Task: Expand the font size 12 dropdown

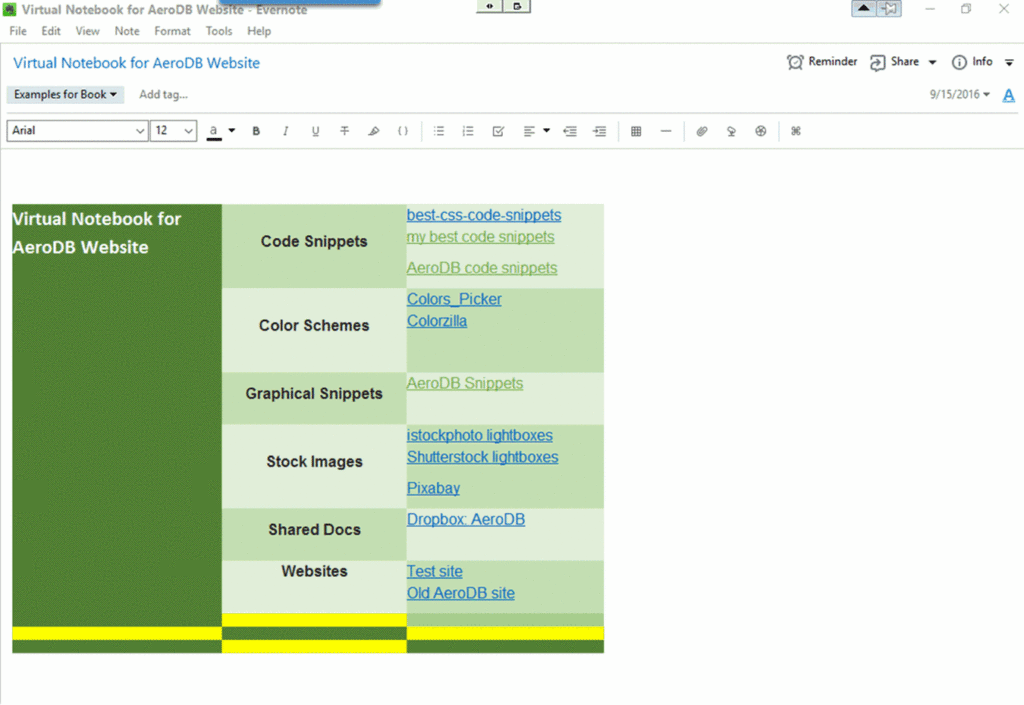Action: (187, 131)
